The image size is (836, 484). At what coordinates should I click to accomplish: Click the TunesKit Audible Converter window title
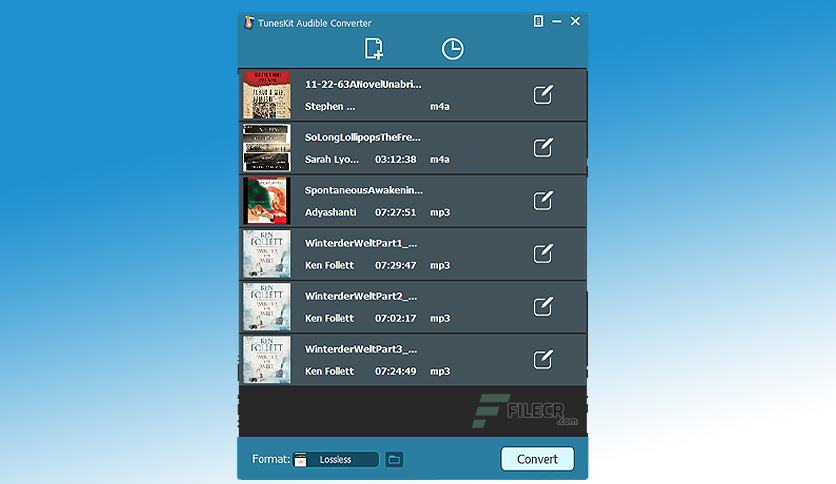315,23
